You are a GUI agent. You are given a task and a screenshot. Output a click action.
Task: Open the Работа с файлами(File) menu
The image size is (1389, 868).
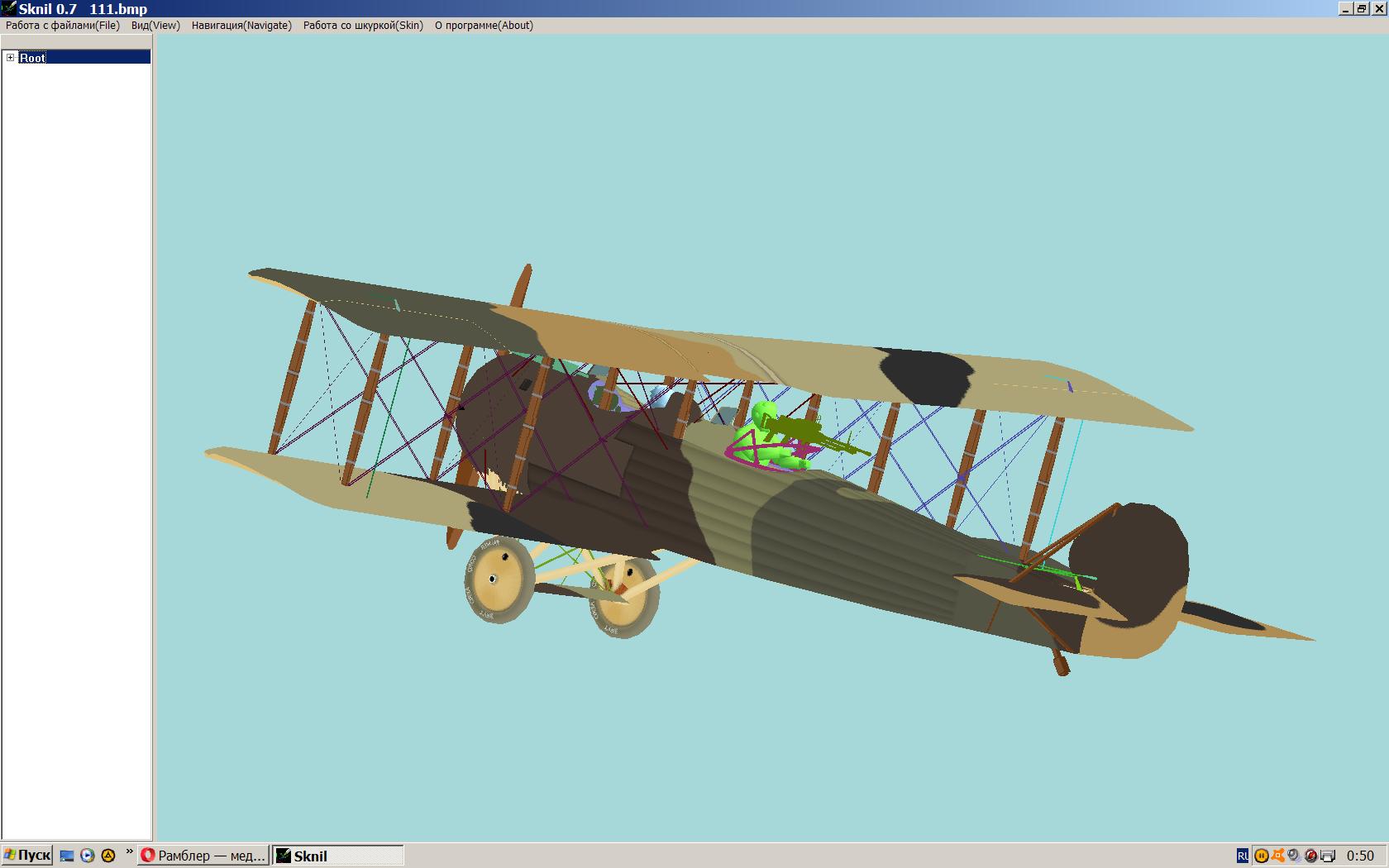[63, 26]
